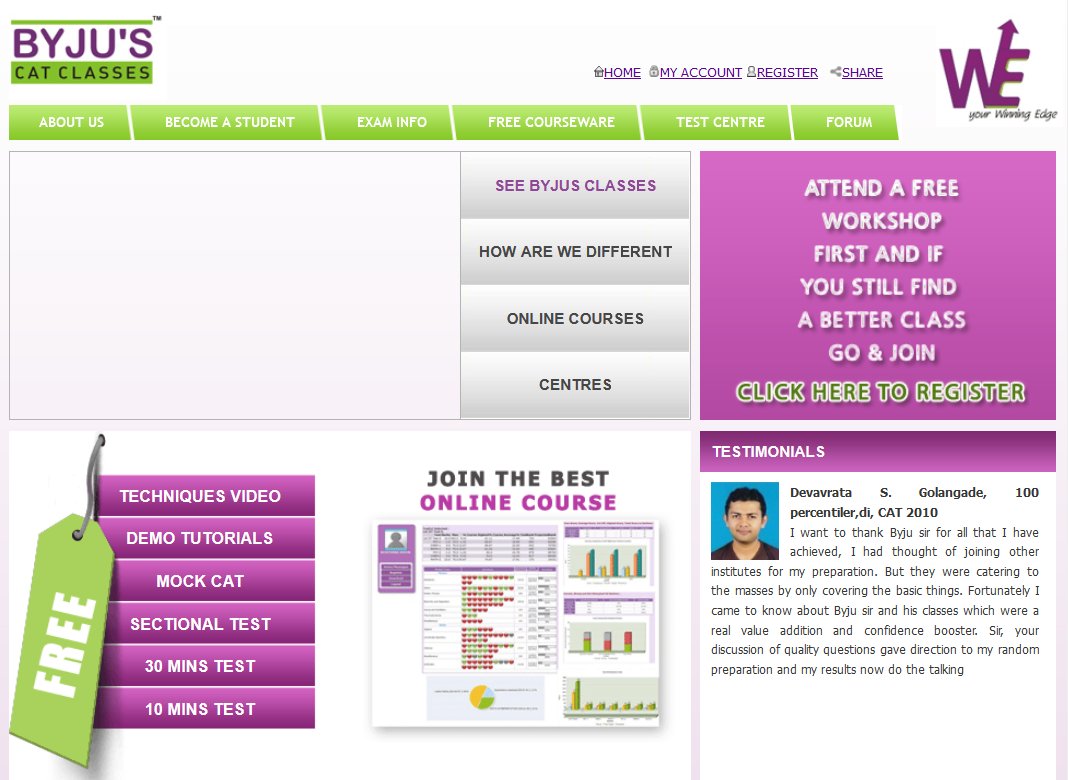
Task: Open the REGISTER link
Action: point(787,72)
